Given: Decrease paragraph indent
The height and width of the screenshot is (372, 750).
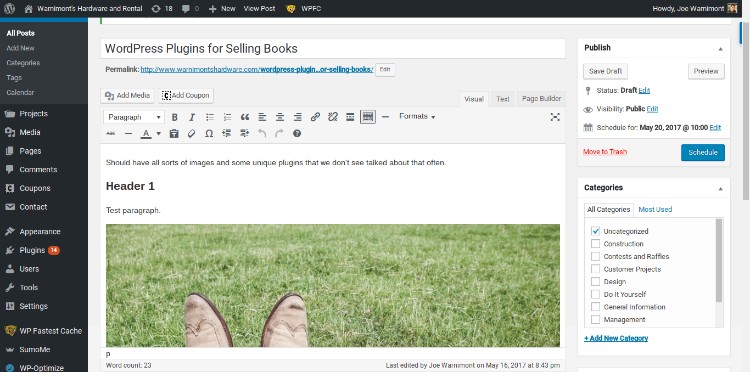Looking at the screenshot, I should (227, 134).
